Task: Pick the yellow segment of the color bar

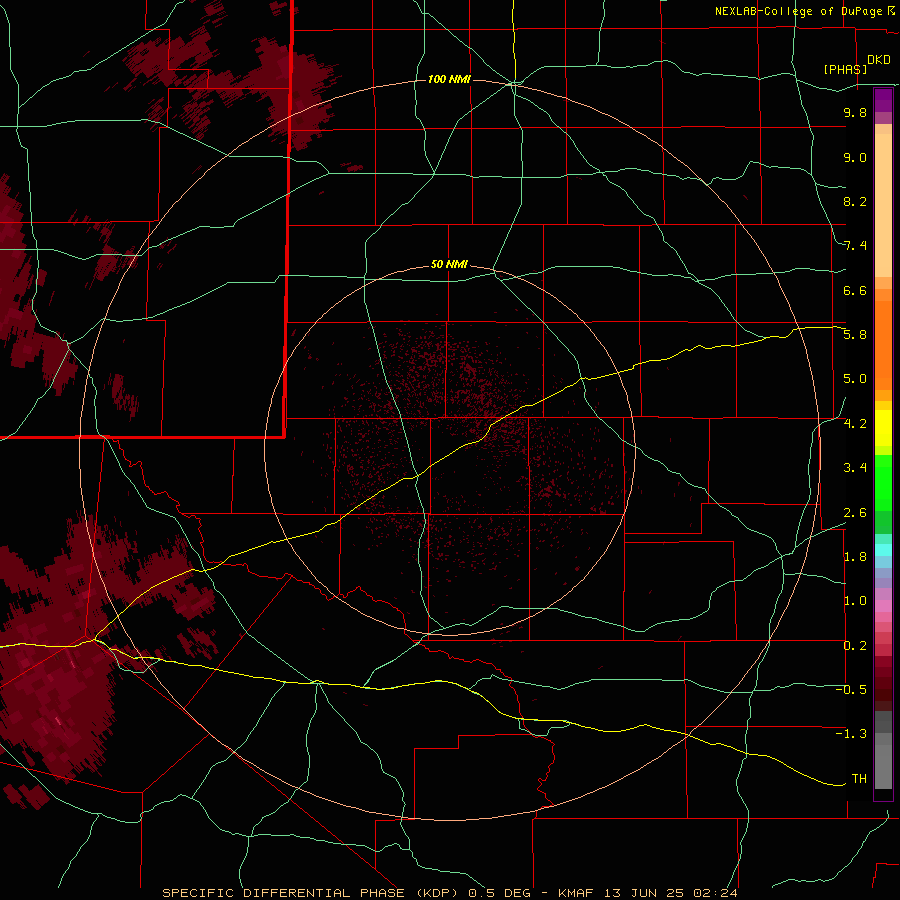Action: coord(883,428)
